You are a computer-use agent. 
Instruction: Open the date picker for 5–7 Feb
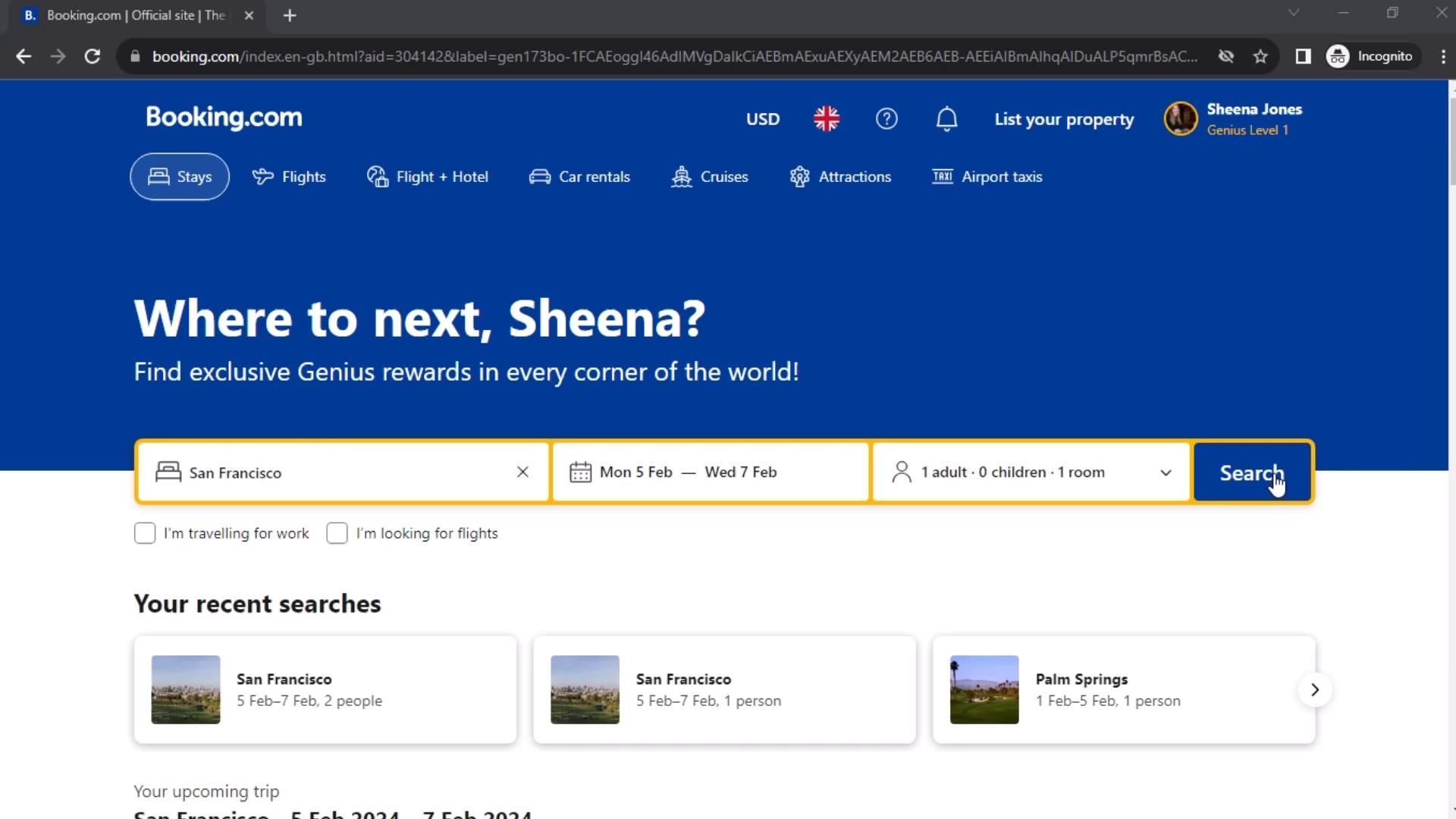[x=711, y=472]
